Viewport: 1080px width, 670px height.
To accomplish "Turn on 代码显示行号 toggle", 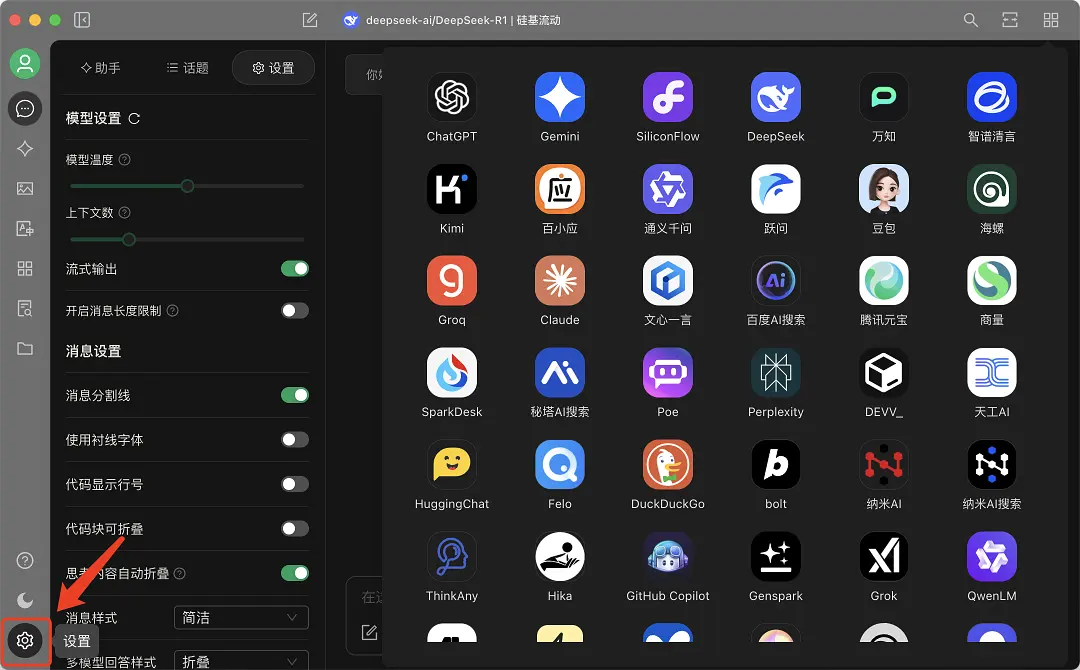I will click(x=295, y=484).
